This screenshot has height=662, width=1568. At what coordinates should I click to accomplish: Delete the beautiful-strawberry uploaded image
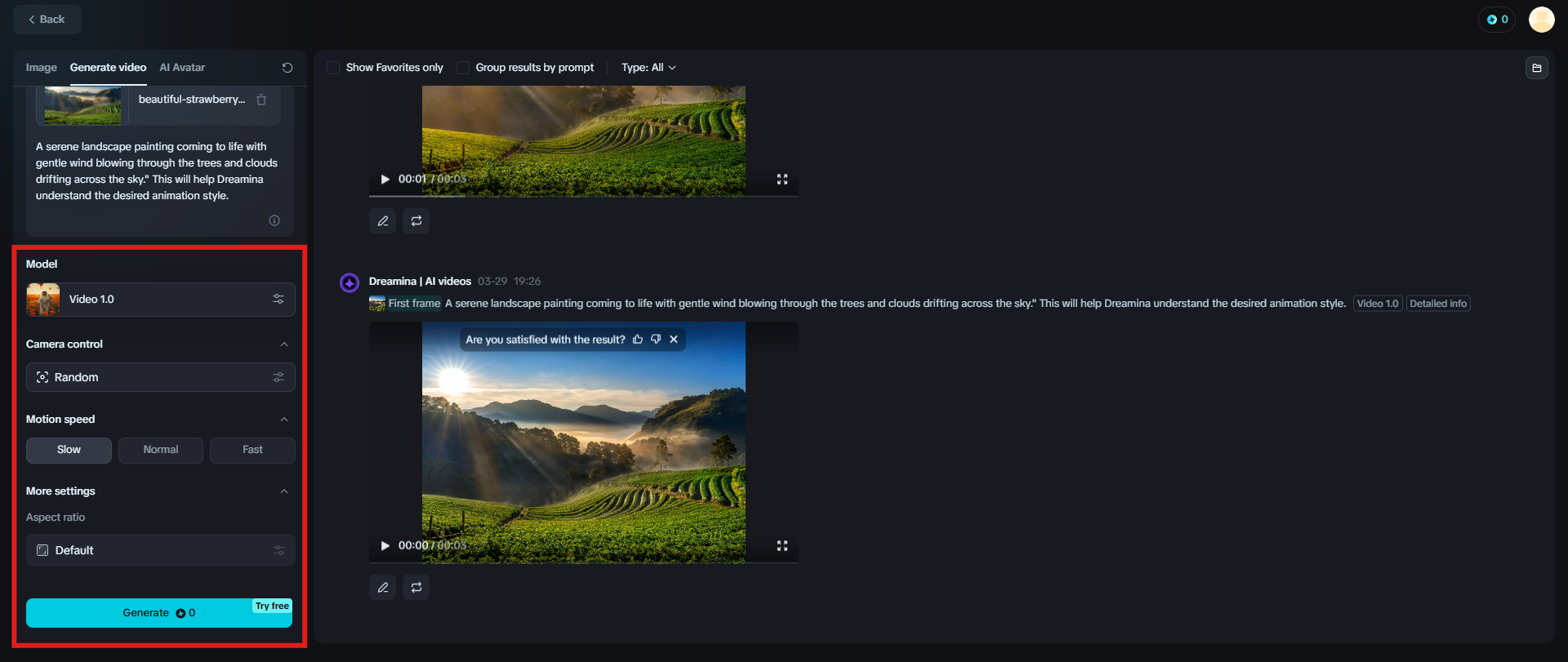click(261, 100)
